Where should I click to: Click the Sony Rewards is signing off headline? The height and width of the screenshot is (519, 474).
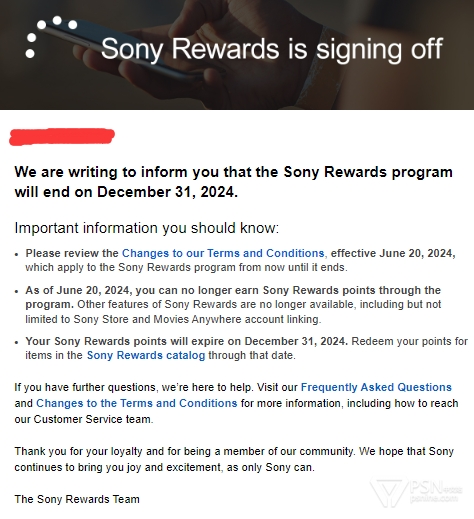pyautogui.click(x=272, y=49)
